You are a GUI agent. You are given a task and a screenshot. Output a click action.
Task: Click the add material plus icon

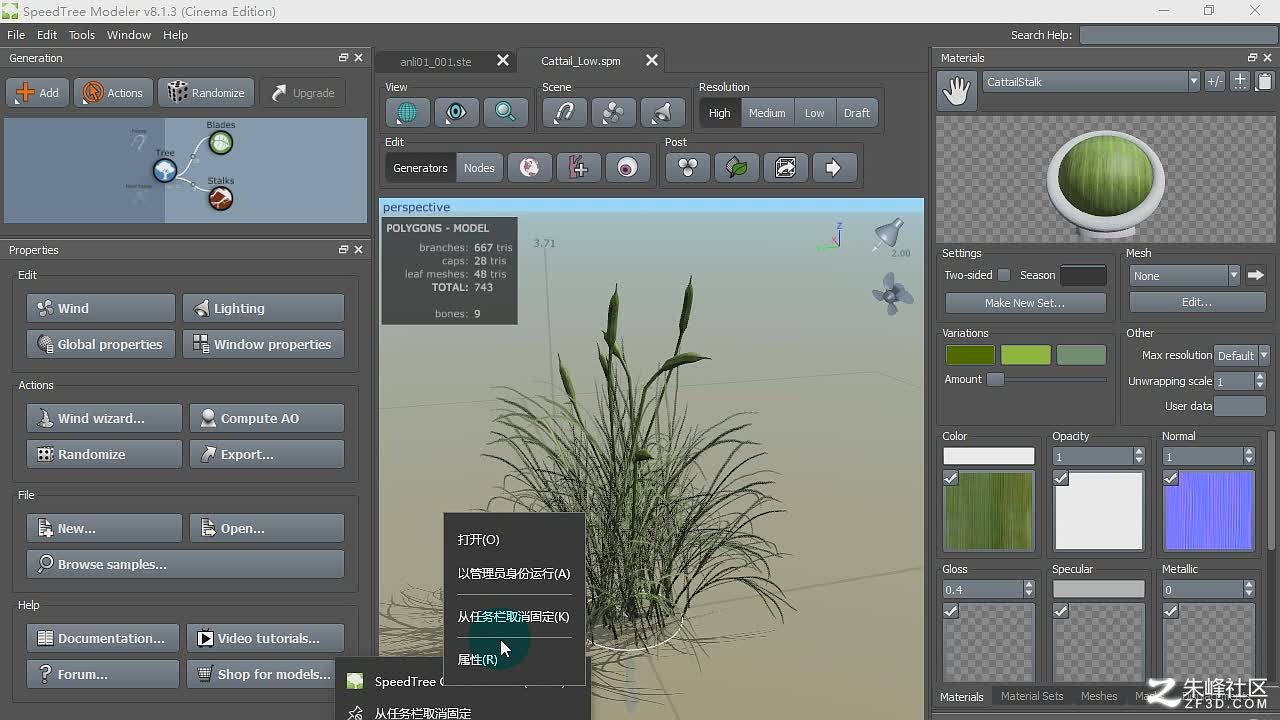(1240, 82)
